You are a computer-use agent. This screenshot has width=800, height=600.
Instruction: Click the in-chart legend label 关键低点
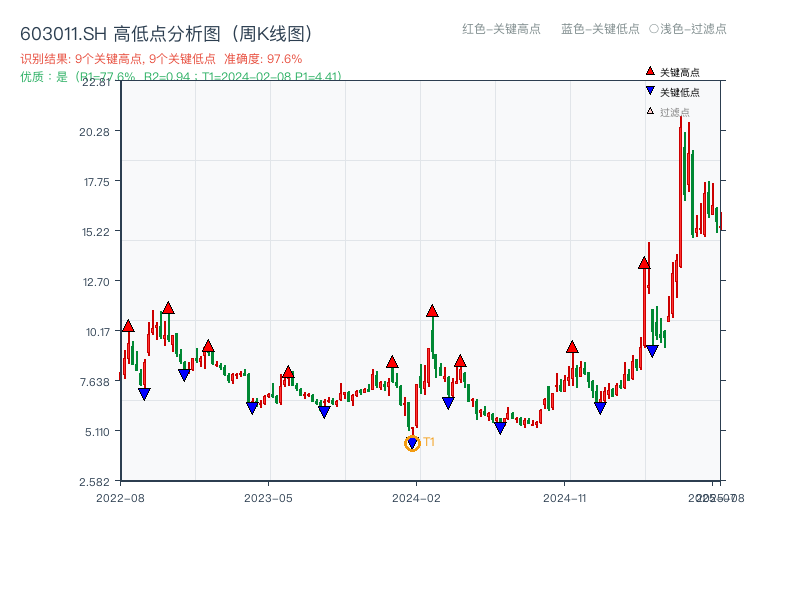click(680, 92)
